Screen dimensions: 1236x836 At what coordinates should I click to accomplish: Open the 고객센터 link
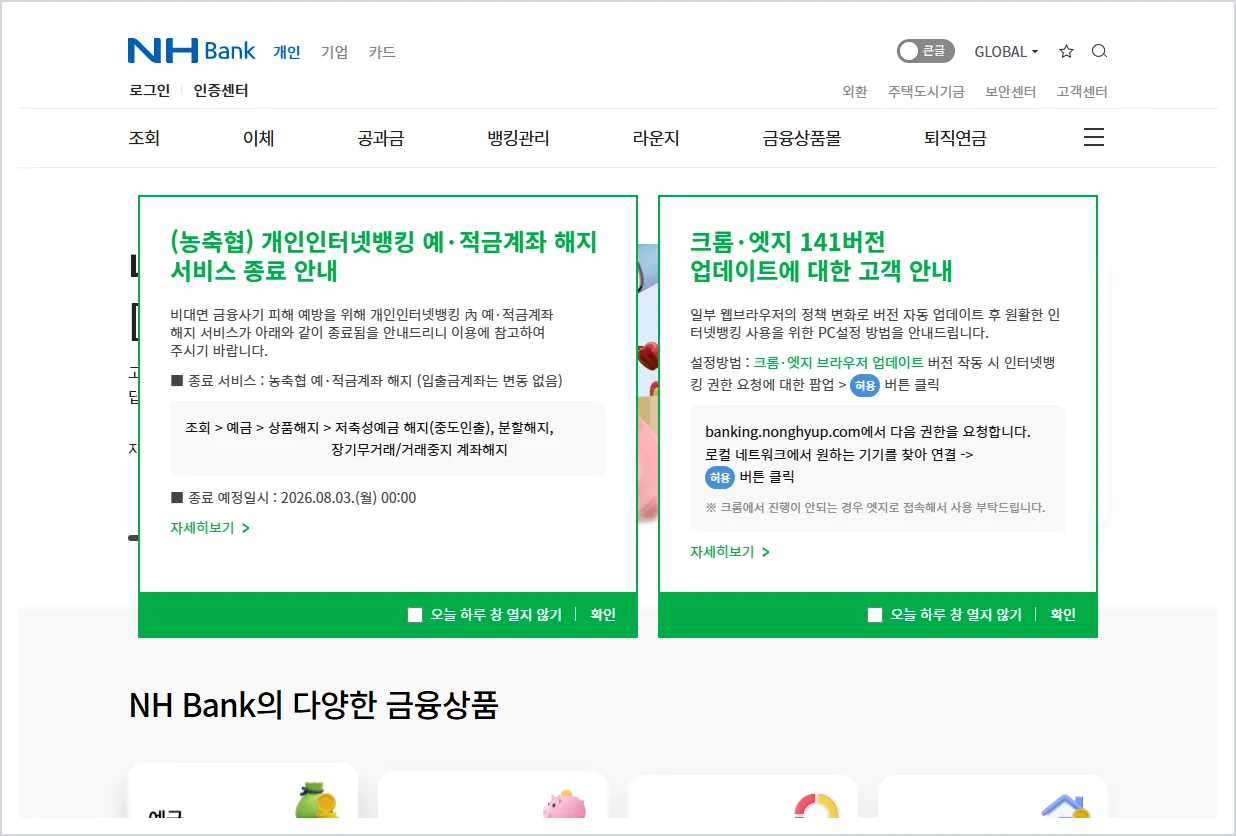(x=1082, y=92)
